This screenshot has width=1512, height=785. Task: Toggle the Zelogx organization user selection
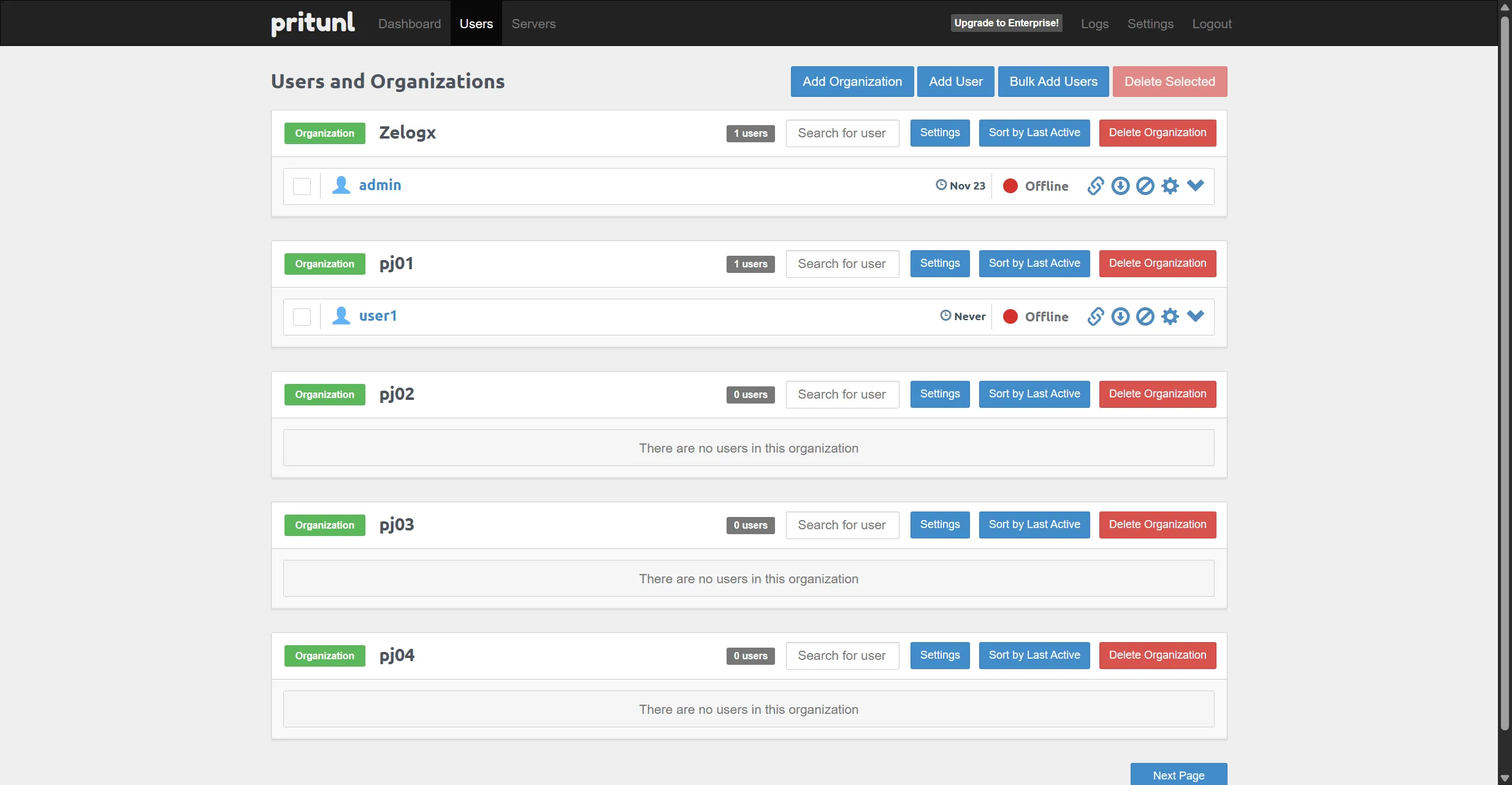302,186
